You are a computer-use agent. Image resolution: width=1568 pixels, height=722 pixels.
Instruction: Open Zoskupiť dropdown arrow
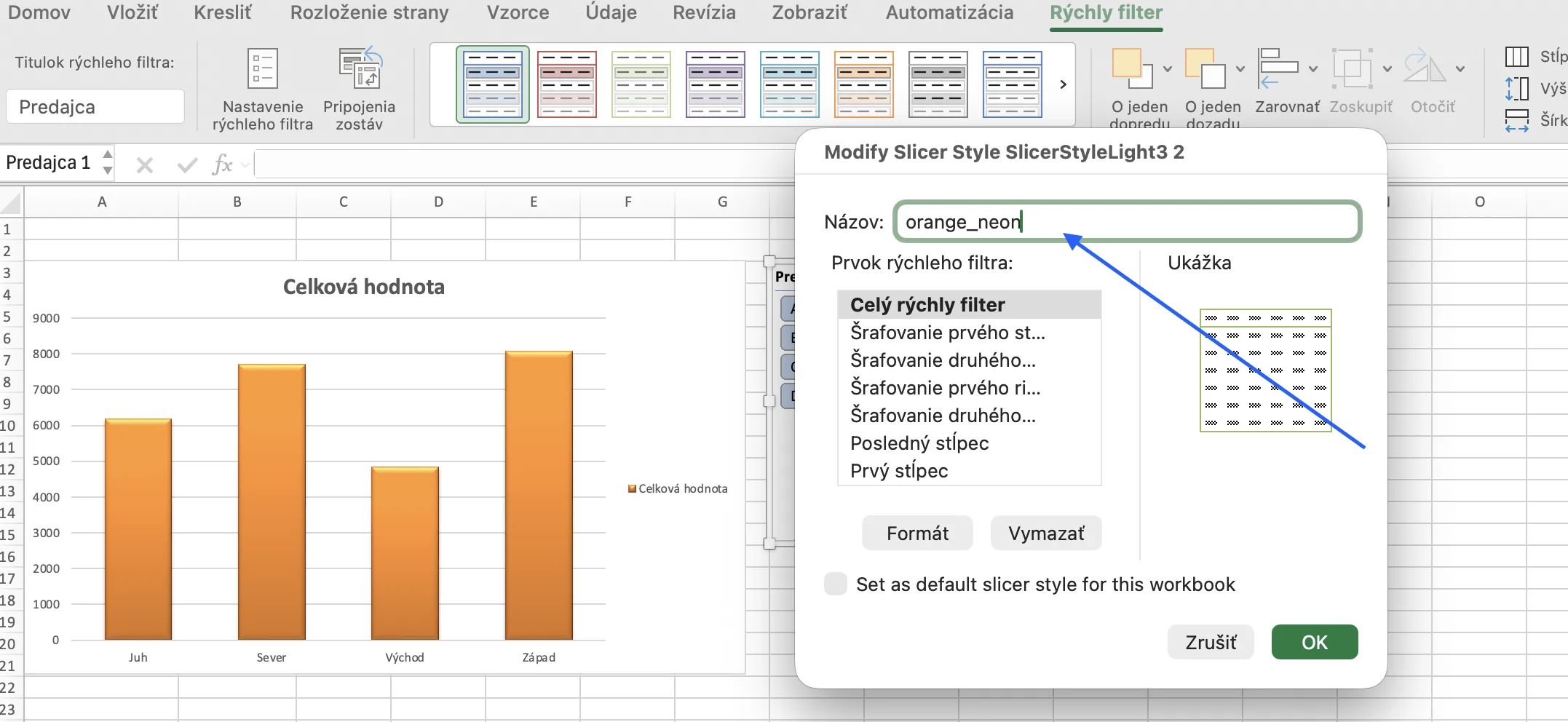[x=1387, y=69]
